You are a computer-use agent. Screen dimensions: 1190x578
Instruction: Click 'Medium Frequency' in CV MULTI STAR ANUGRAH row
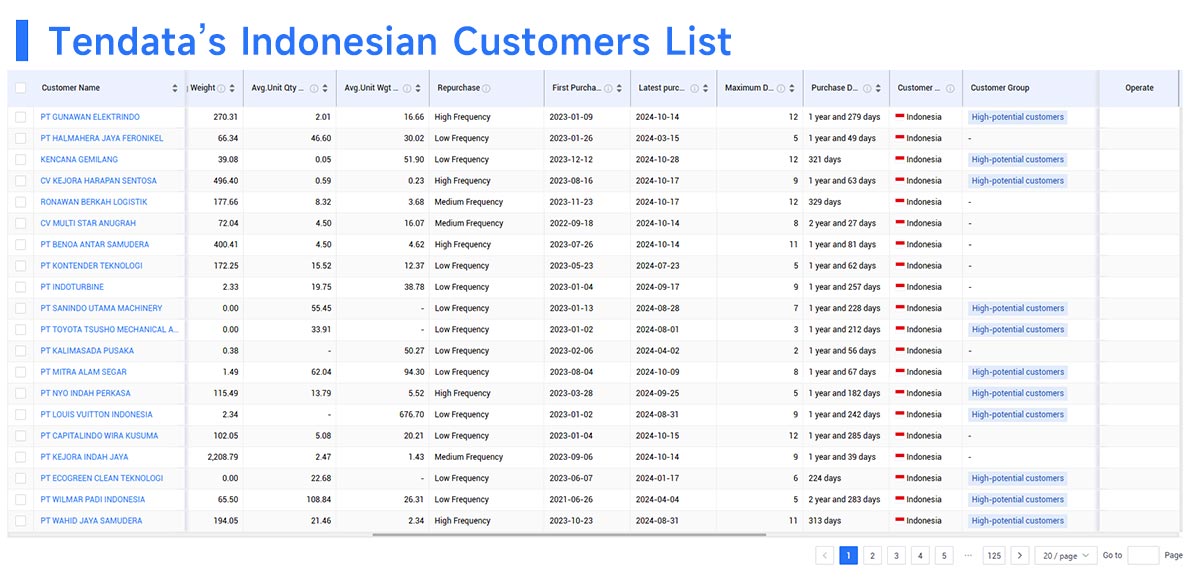(469, 223)
